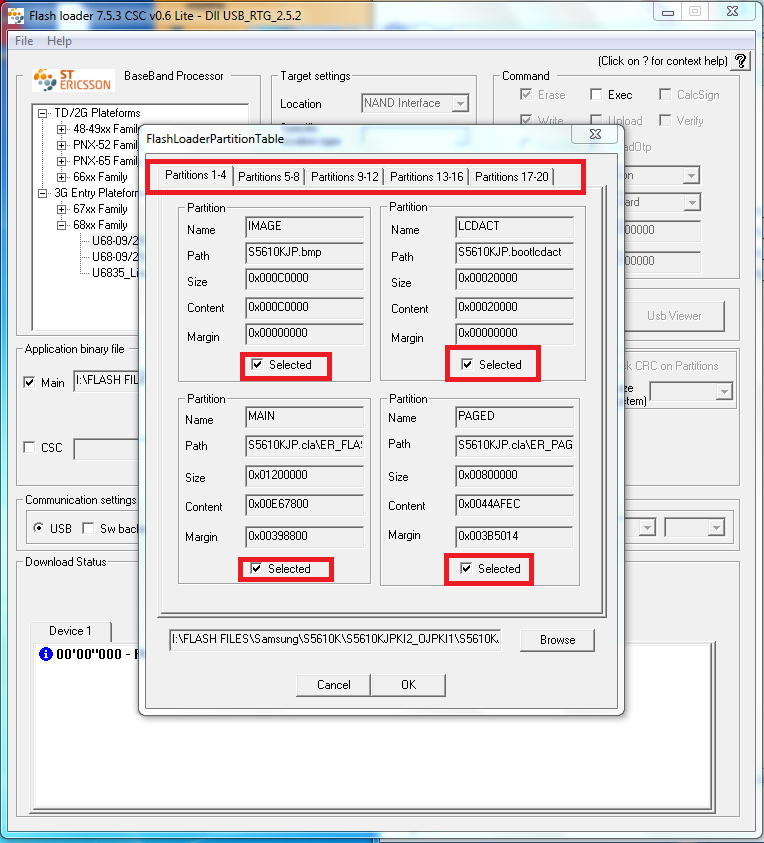Toggle Selected checkbox for LCDACT partition
Screen dimensions: 764x843
pos(467,364)
